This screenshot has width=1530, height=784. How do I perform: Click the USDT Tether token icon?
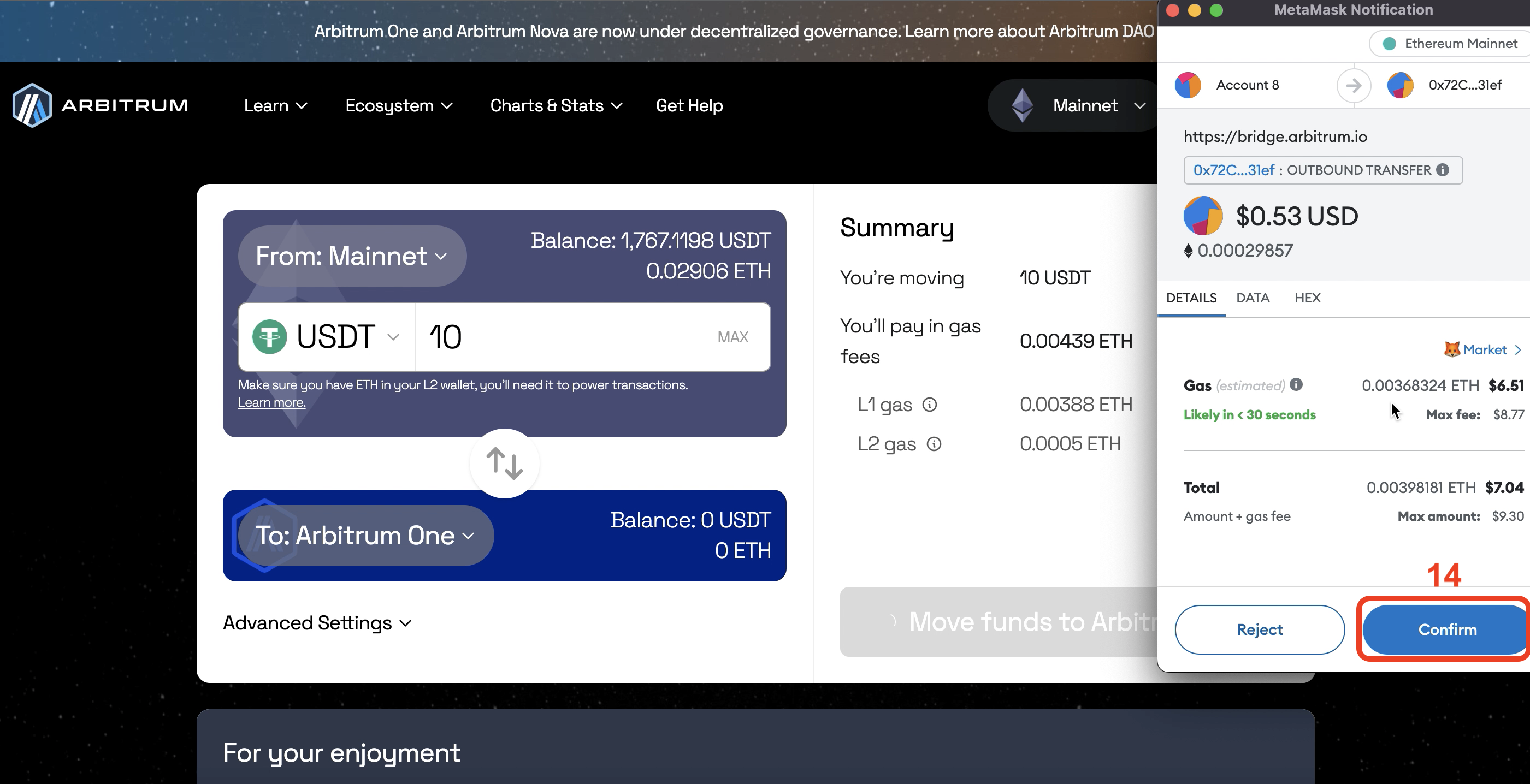point(270,336)
